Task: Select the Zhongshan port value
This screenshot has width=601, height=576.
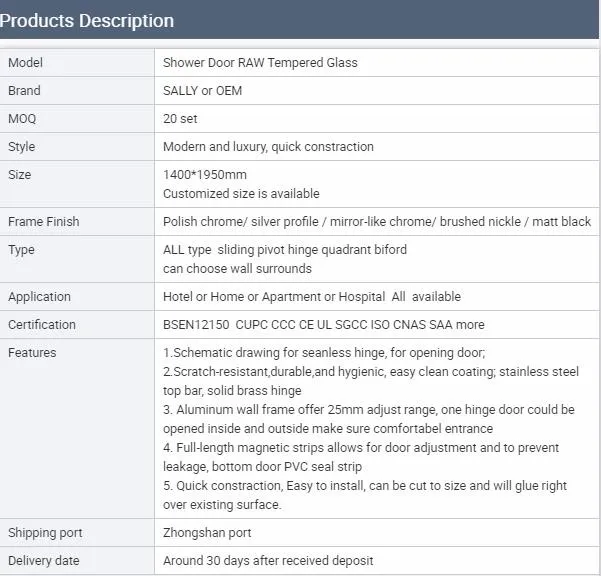Action: (x=207, y=533)
